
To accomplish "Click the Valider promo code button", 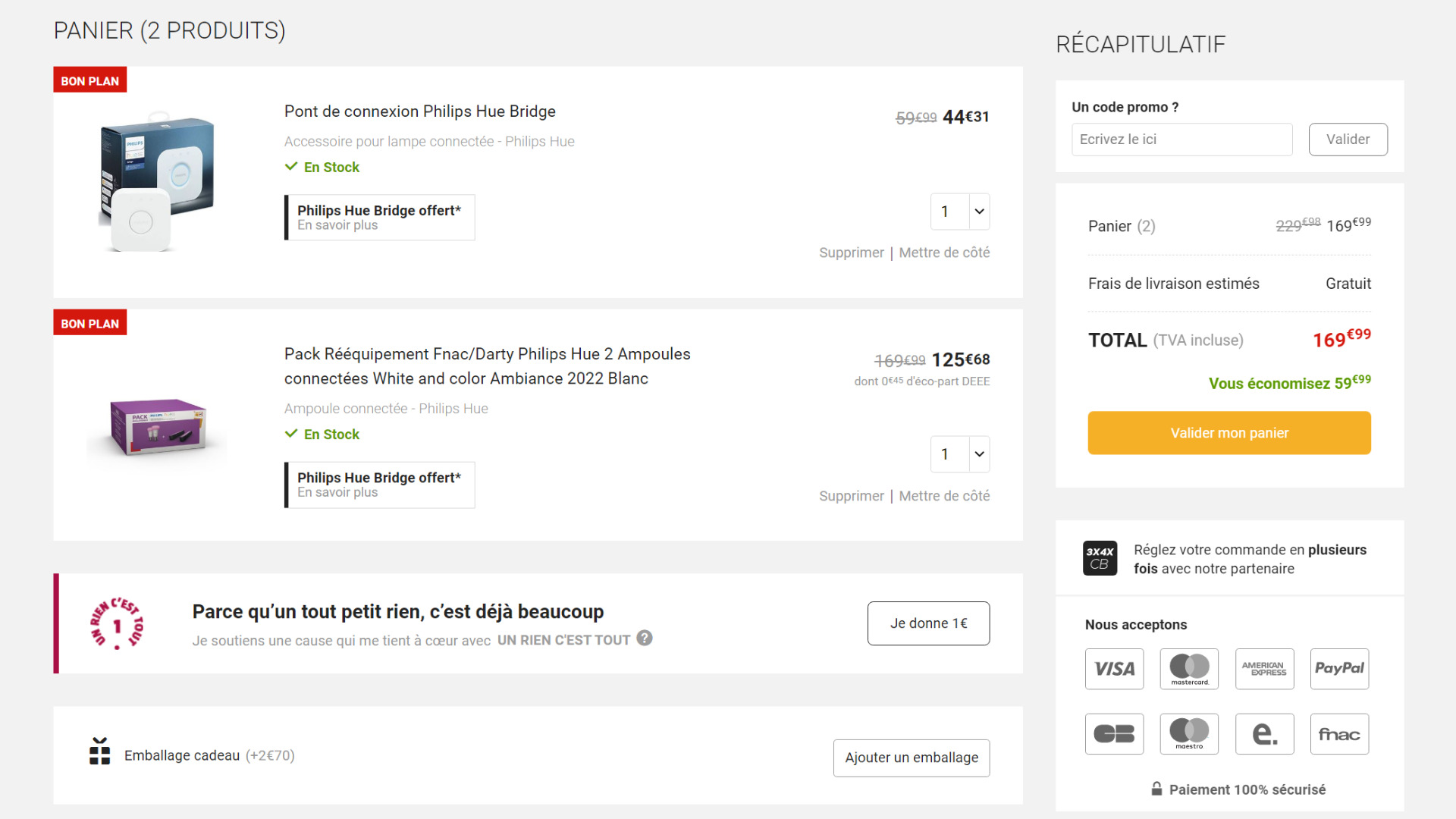I will click(x=1348, y=140).
